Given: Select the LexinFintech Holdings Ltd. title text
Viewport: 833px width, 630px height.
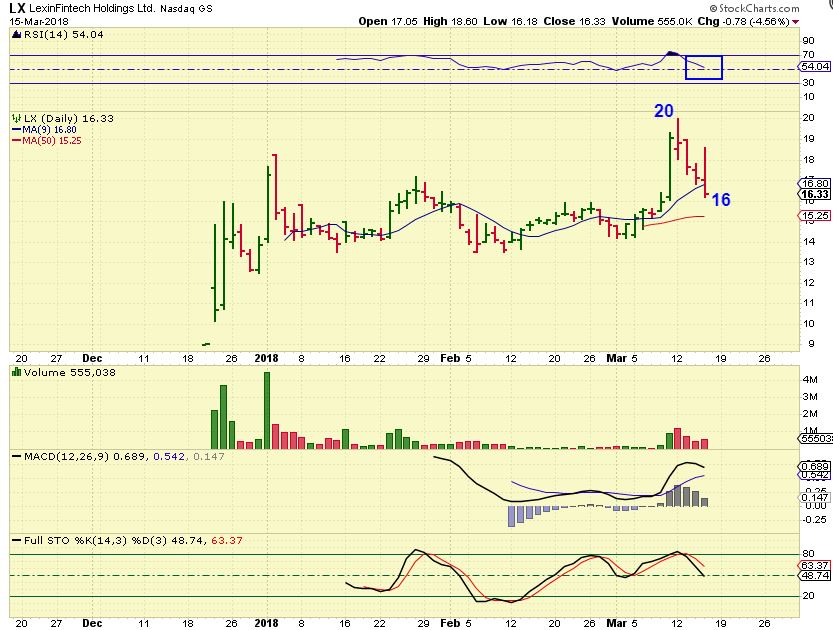Looking at the screenshot, I should [92, 8].
